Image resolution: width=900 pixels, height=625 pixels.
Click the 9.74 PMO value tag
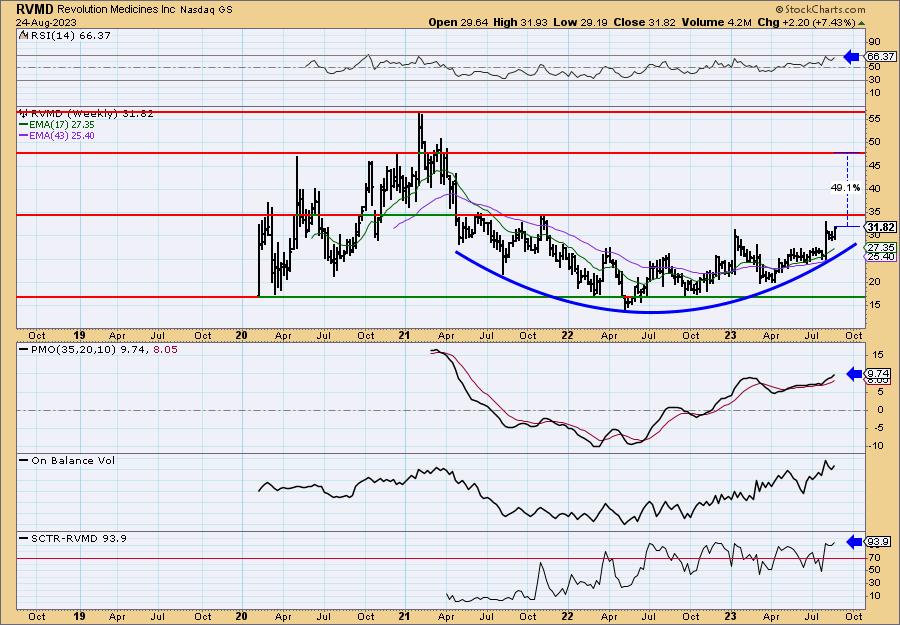coord(880,372)
